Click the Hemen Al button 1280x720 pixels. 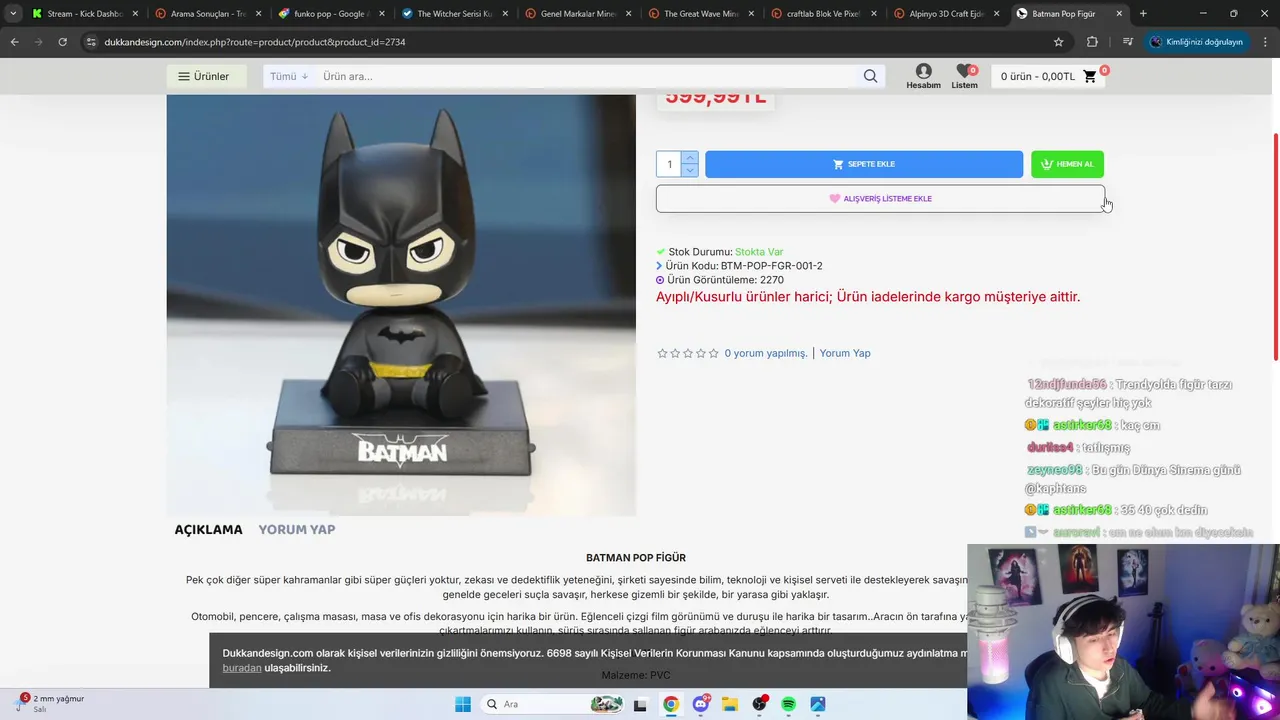point(1067,164)
